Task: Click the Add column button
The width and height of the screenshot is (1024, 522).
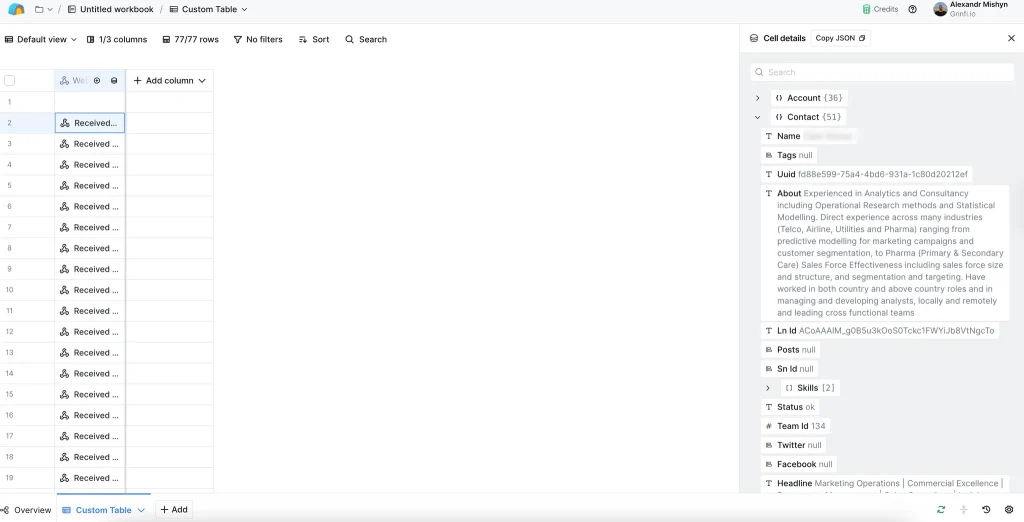Action: point(169,80)
